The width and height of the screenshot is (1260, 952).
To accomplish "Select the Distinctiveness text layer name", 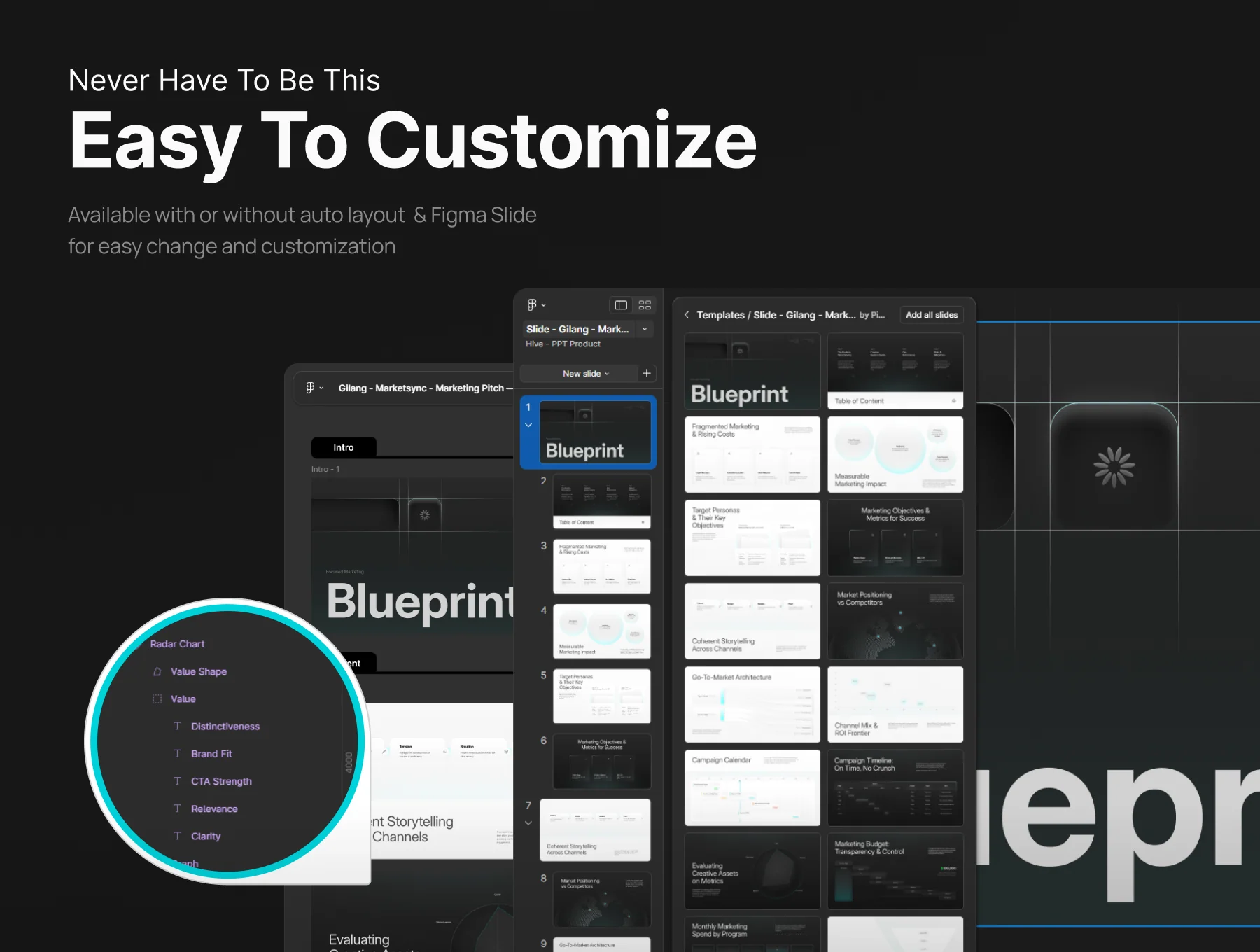I will pyautogui.click(x=225, y=727).
